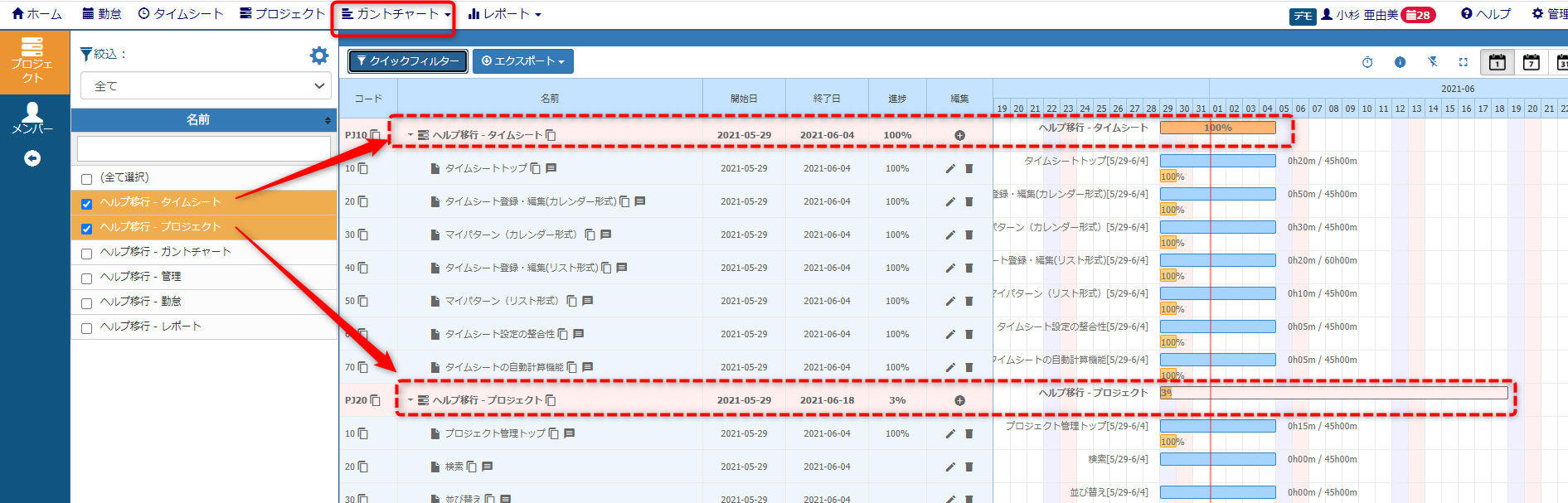The height and width of the screenshot is (503, 1568).
Task: Click the デモ badge
Action: (x=1303, y=17)
